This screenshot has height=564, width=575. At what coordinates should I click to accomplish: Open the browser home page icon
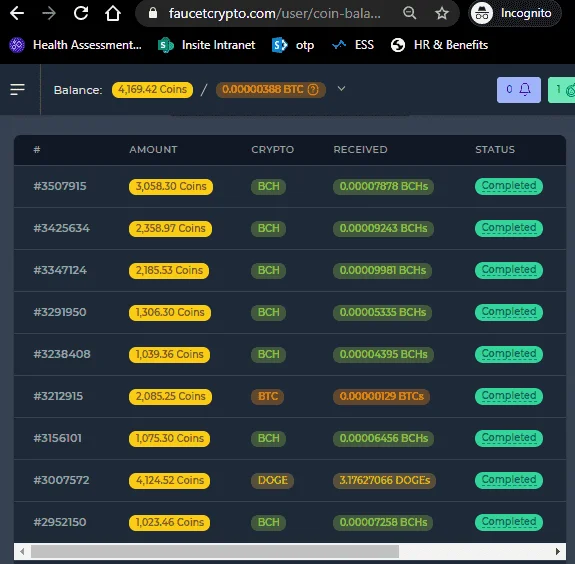click(113, 13)
